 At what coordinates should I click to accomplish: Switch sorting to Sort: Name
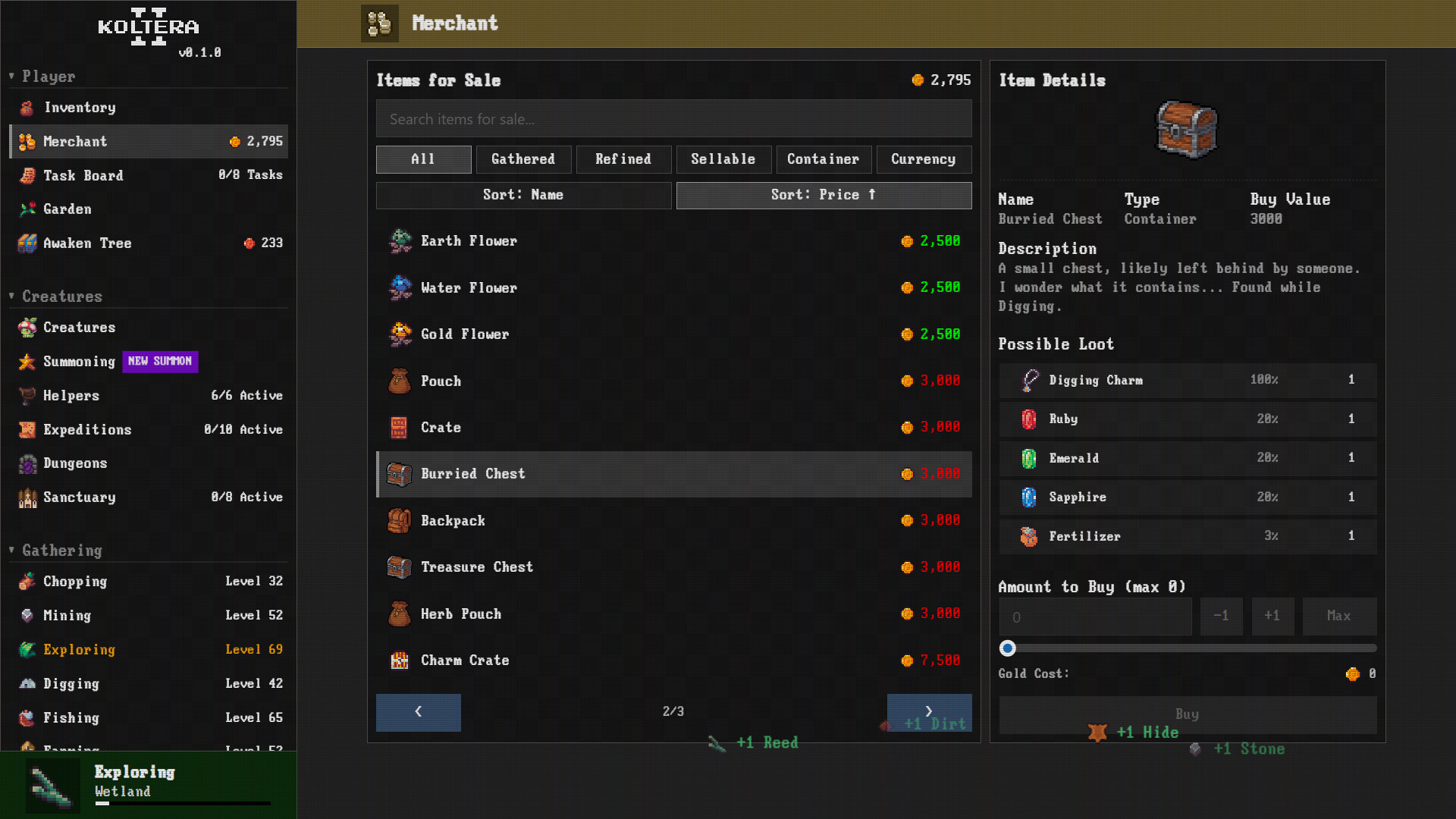click(523, 195)
